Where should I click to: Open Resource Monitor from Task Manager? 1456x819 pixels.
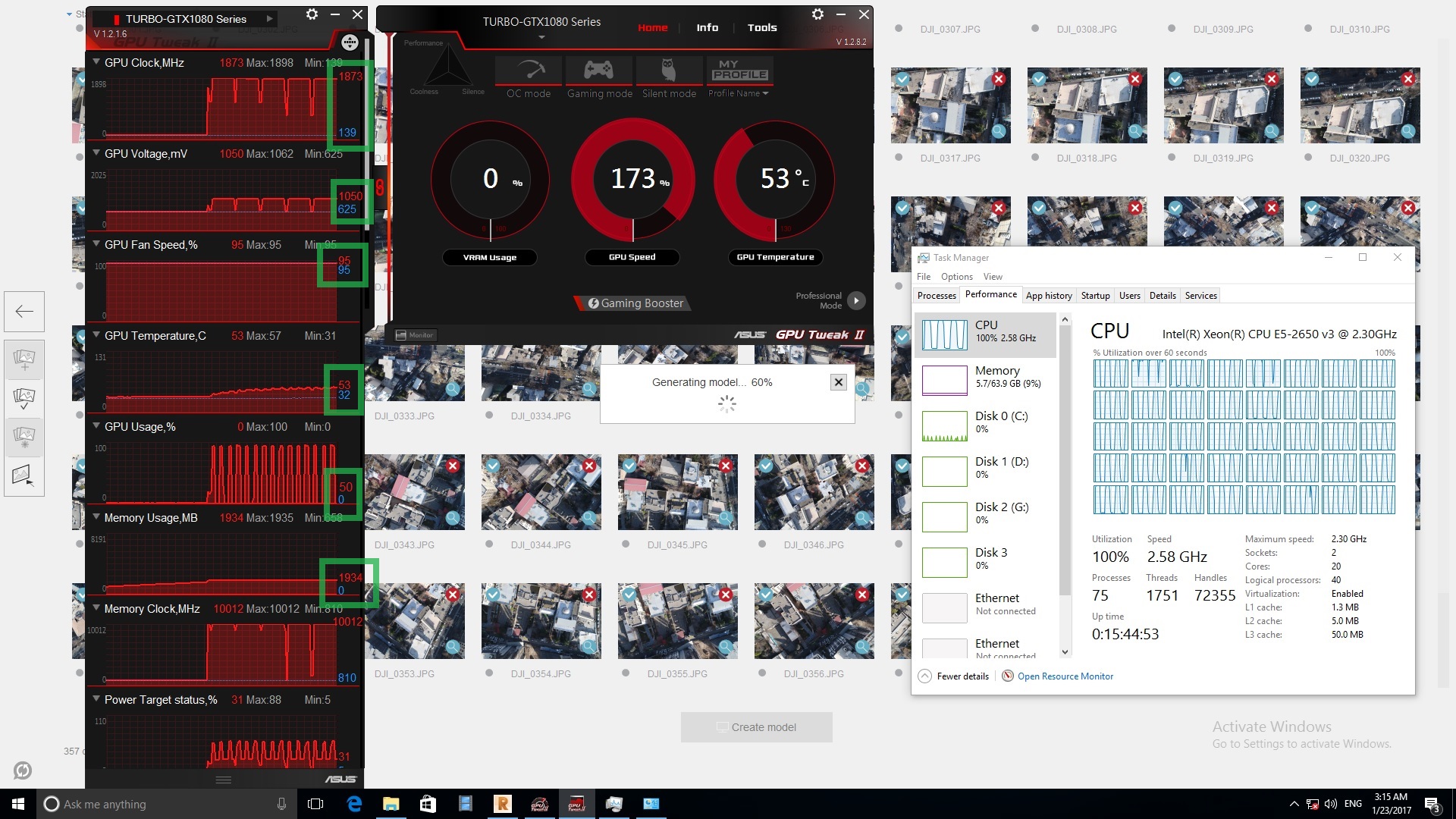1065,676
